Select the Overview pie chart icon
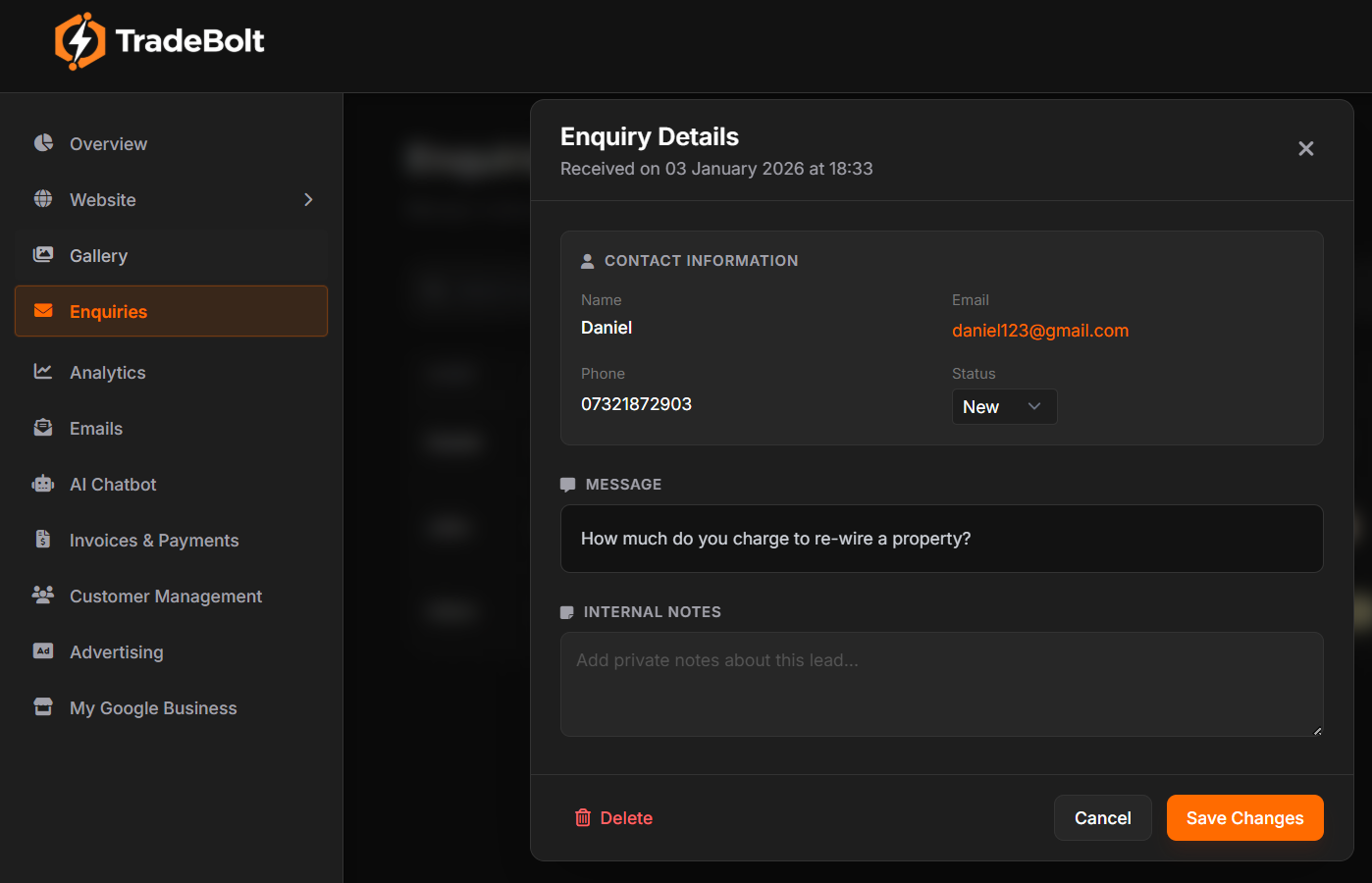The width and height of the screenshot is (1372, 883). pyautogui.click(x=43, y=143)
